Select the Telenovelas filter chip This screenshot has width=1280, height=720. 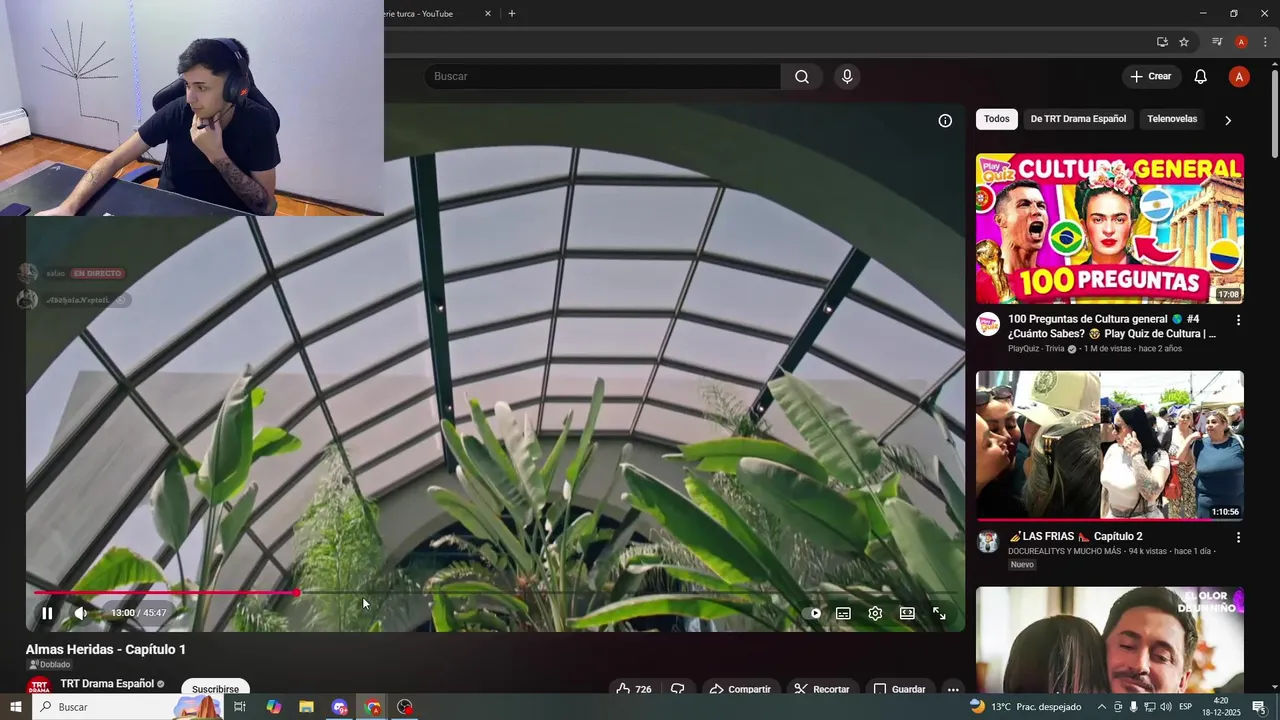click(x=1172, y=119)
